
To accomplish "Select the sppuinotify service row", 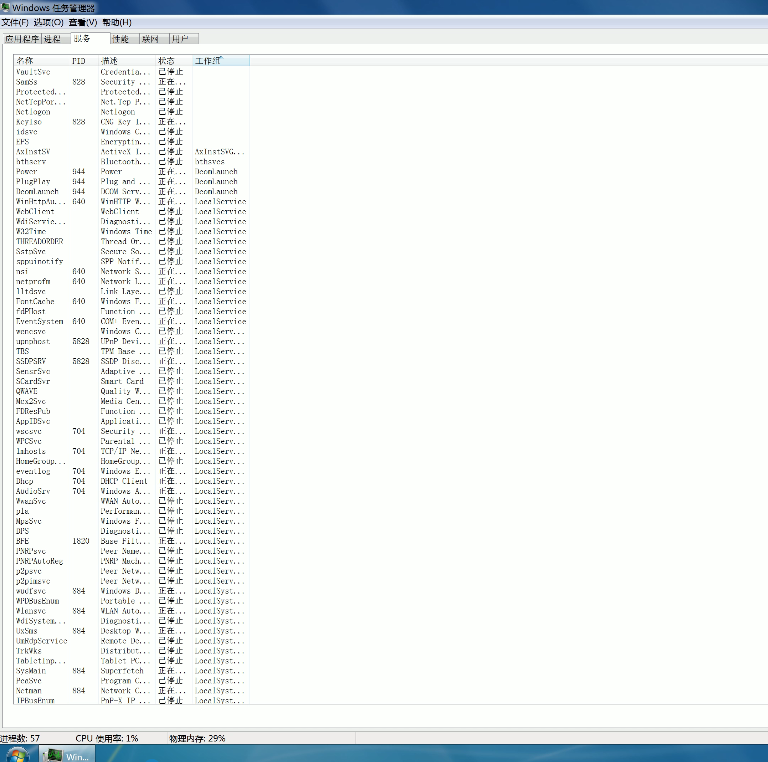I will [132, 262].
